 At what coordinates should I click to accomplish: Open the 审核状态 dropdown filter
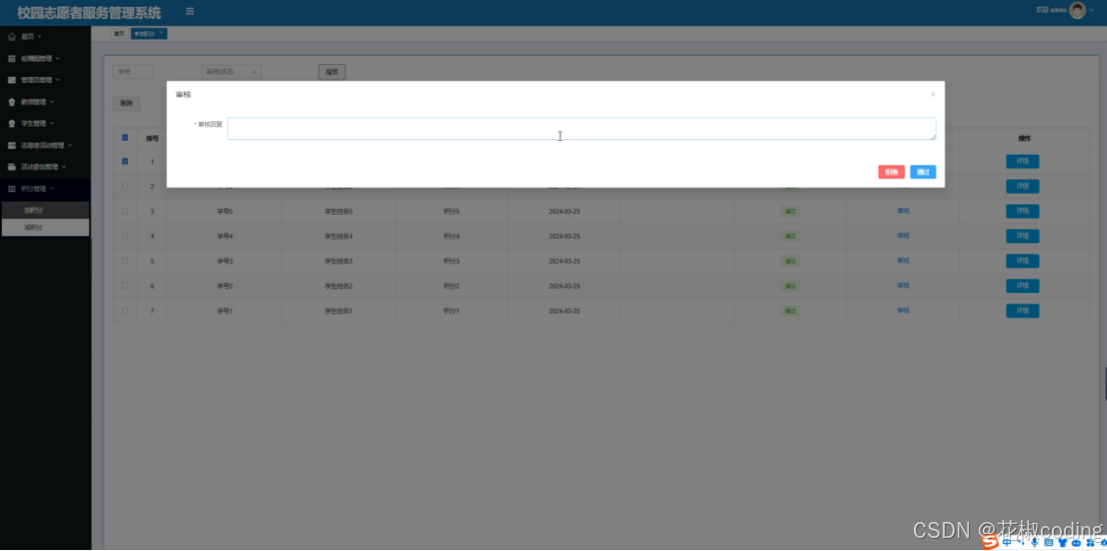(x=232, y=71)
